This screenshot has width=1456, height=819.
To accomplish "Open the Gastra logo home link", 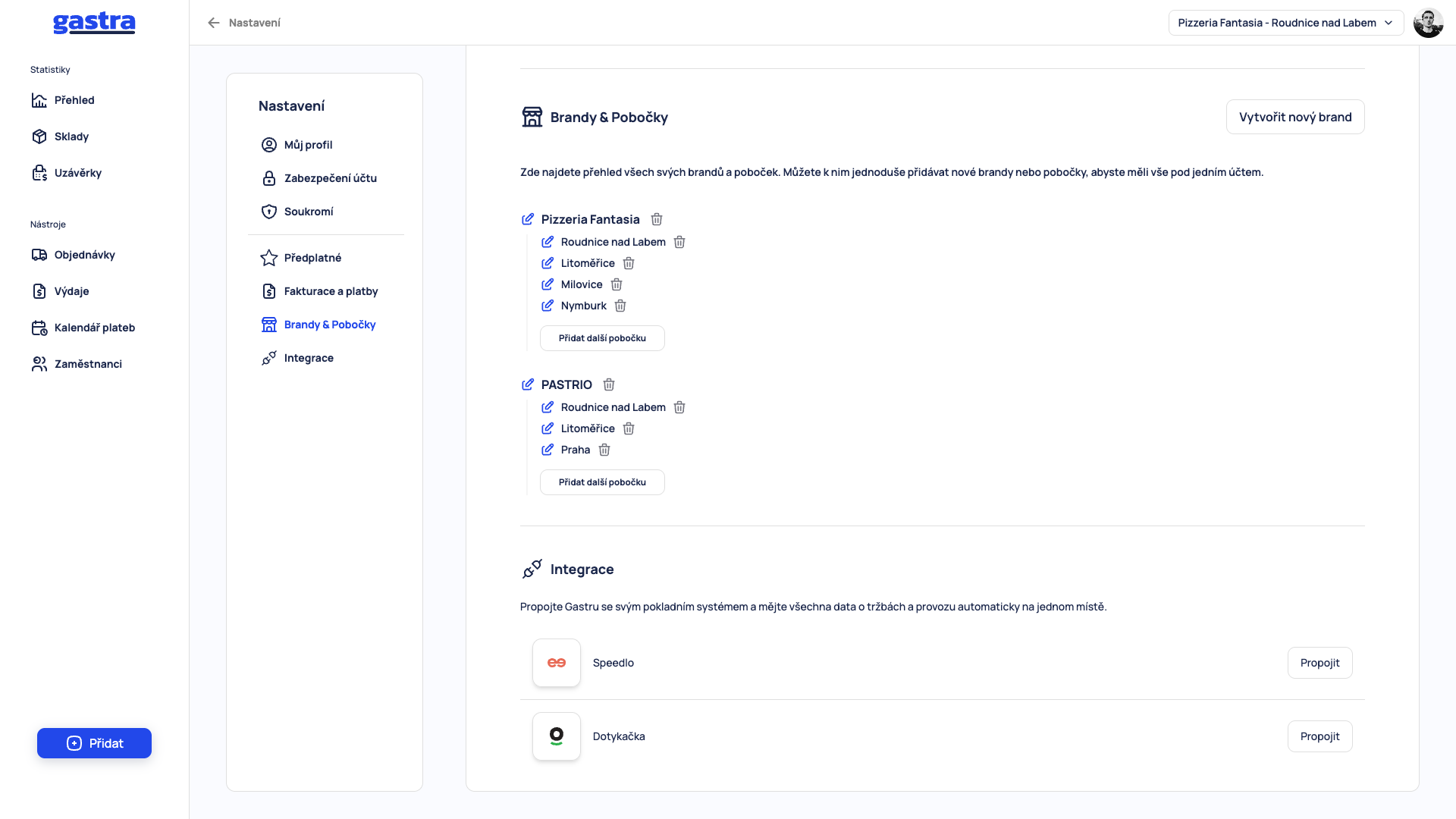I will (94, 23).
